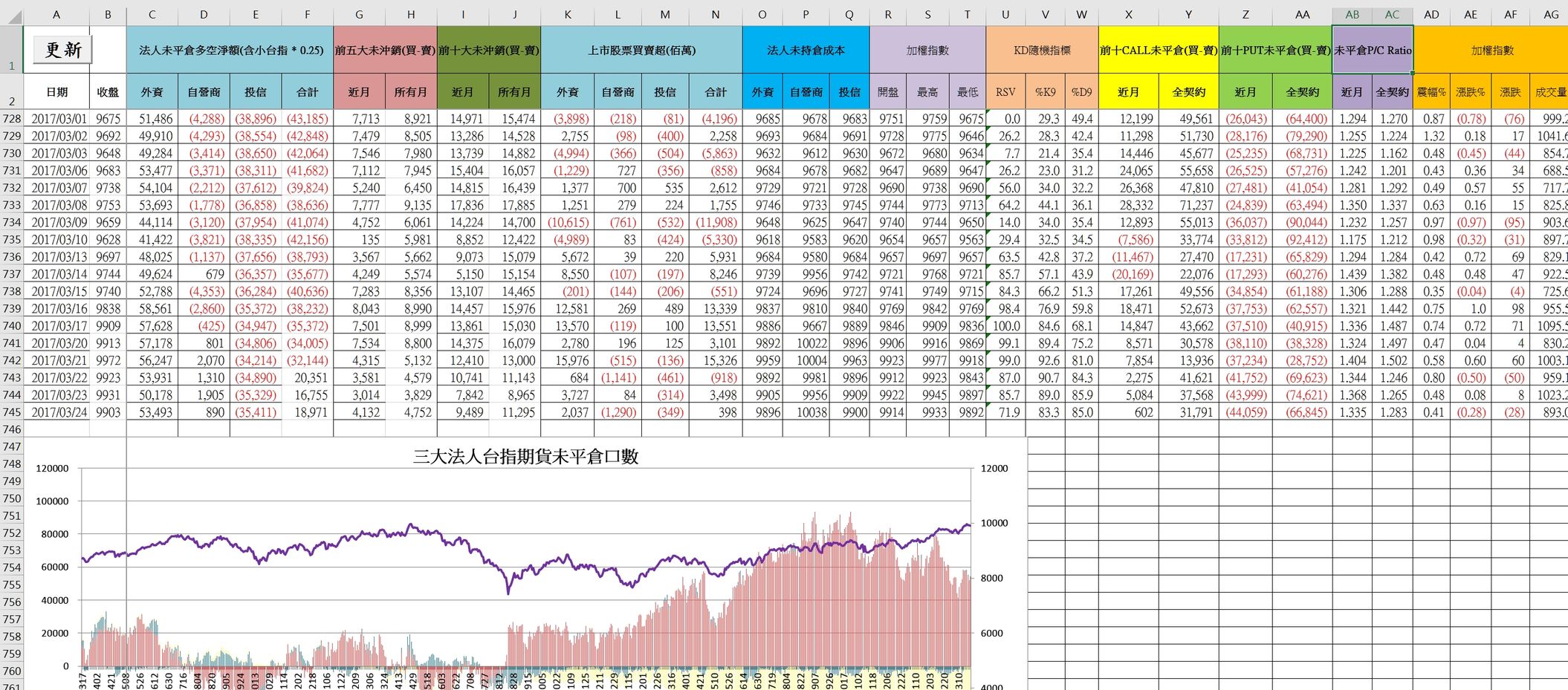Select cell 51,486 in row 728
Screen dimensions: 1568x690
[x=152, y=119]
